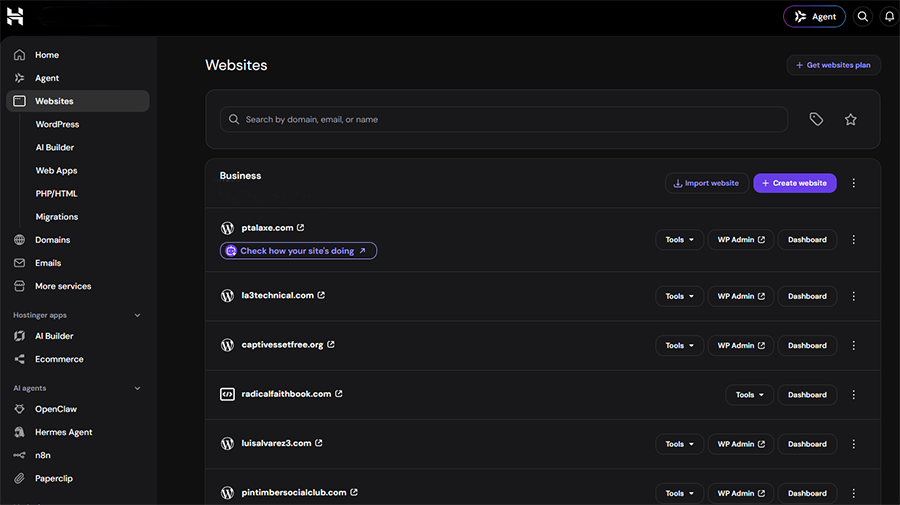
Task: Click the Business plan heading
Action: tap(240, 176)
